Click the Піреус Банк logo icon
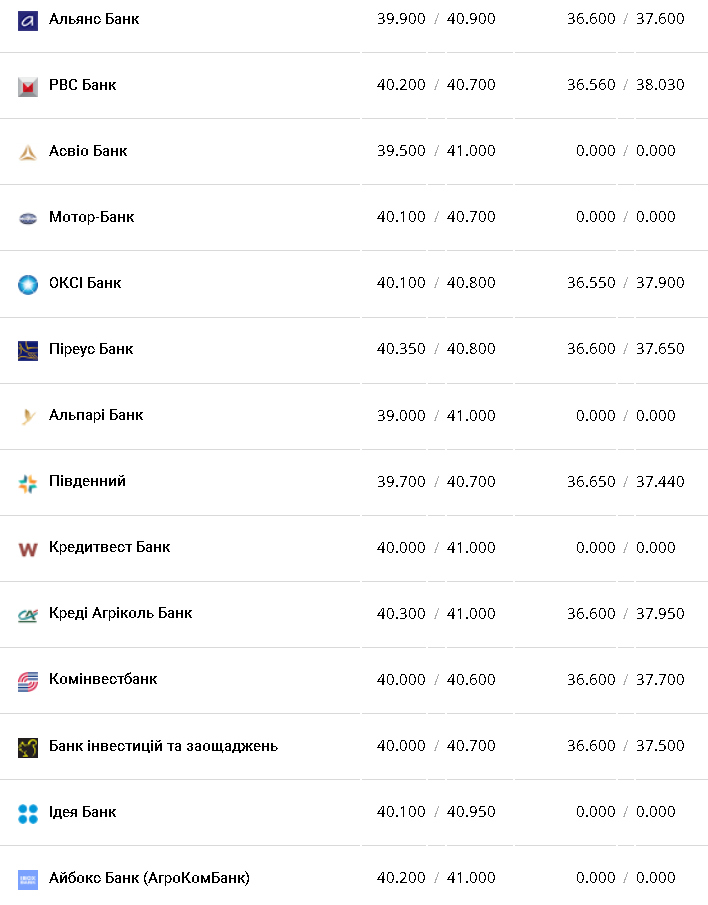708x905 pixels. pos(28,350)
